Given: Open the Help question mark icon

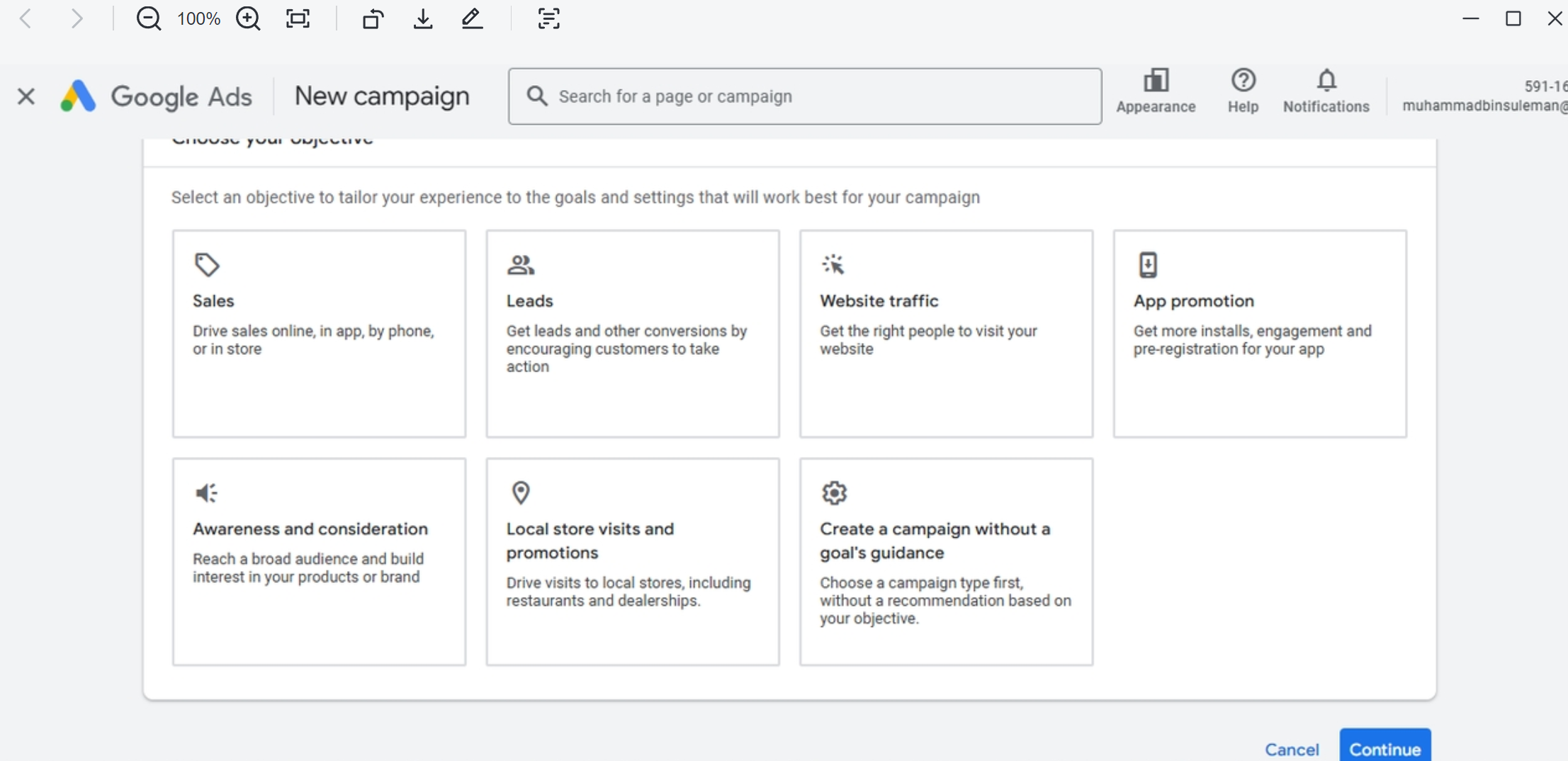Looking at the screenshot, I should pyautogui.click(x=1243, y=91).
